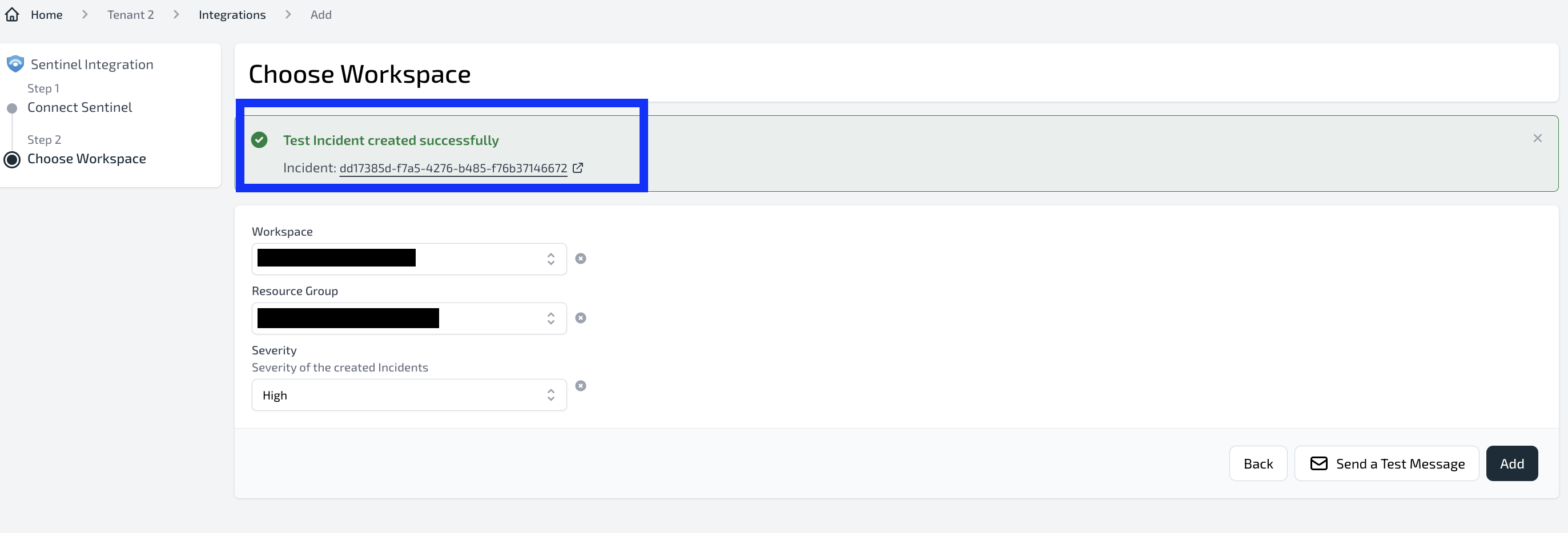Open the incident external link icon
Screen dimensions: 1568x533
click(578, 168)
